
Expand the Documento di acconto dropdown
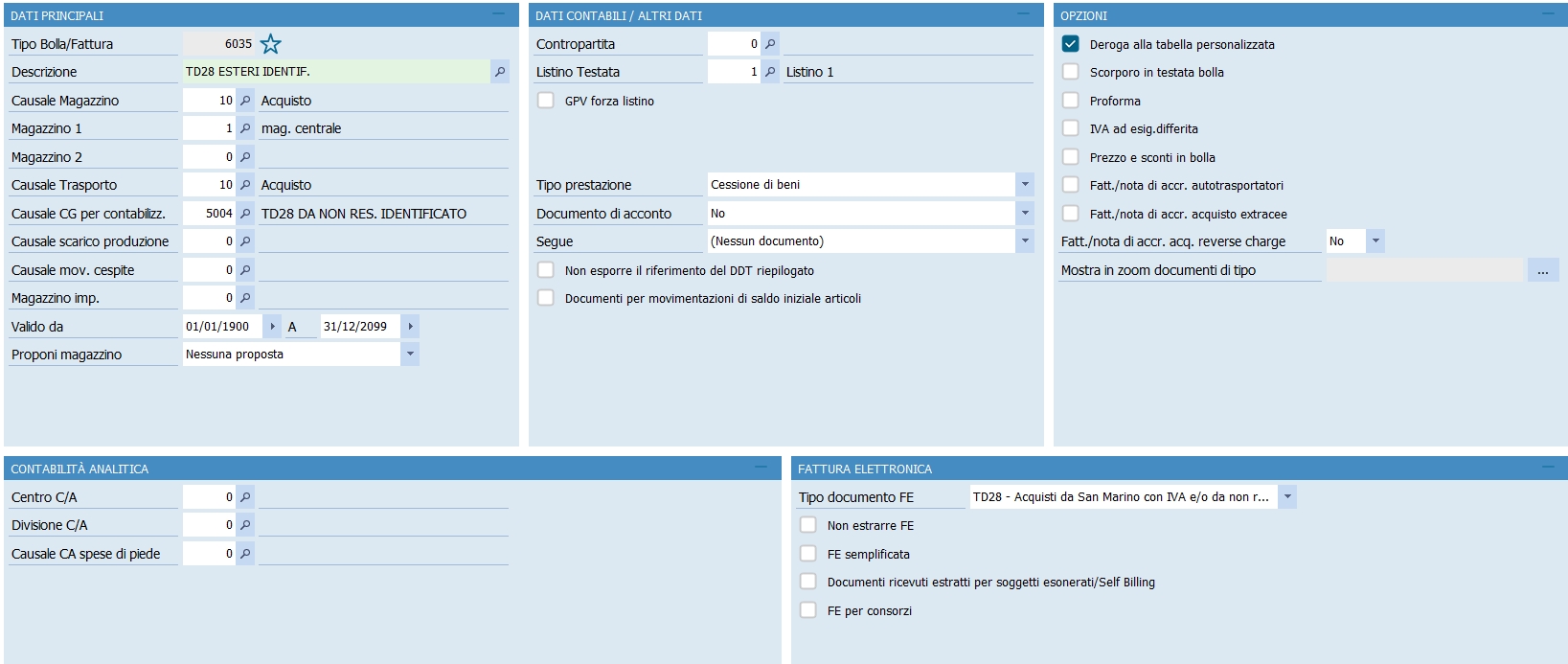click(x=1025, y=214)
